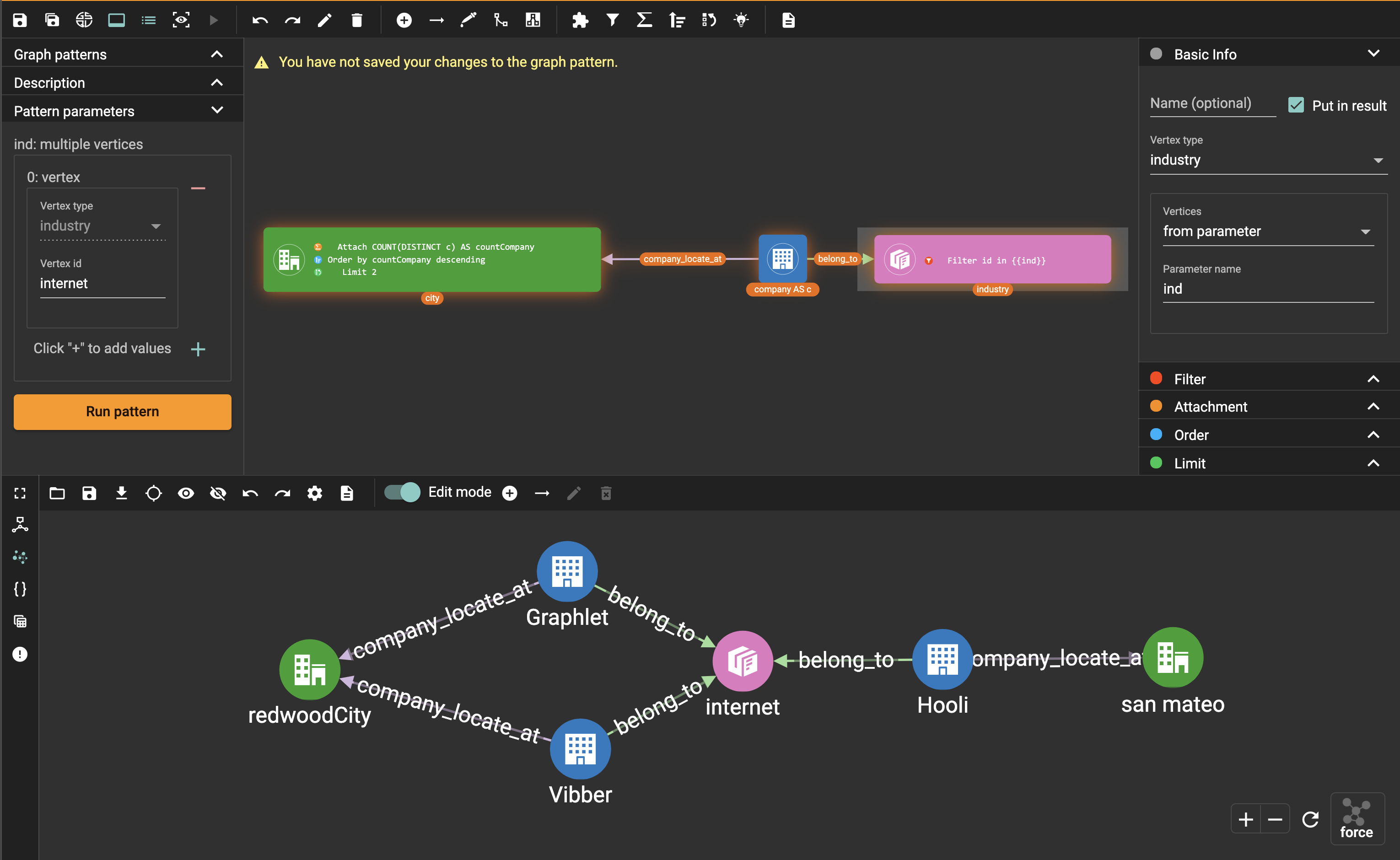Click the lightbulb icon in the top toolbar
Image resolution: width=1400 pixels, height=860 pixels.
741,21
